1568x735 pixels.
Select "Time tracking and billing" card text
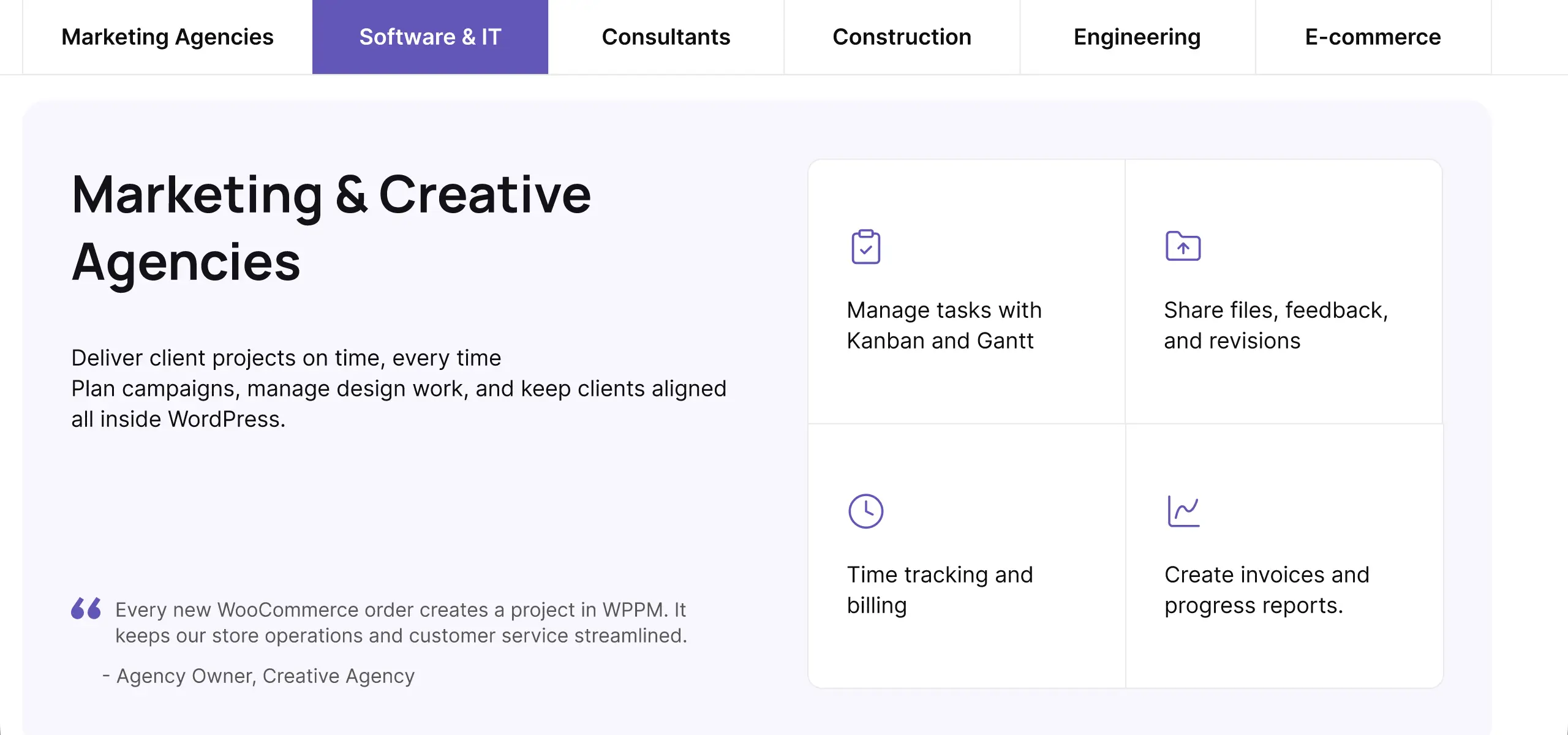(940, 590)
